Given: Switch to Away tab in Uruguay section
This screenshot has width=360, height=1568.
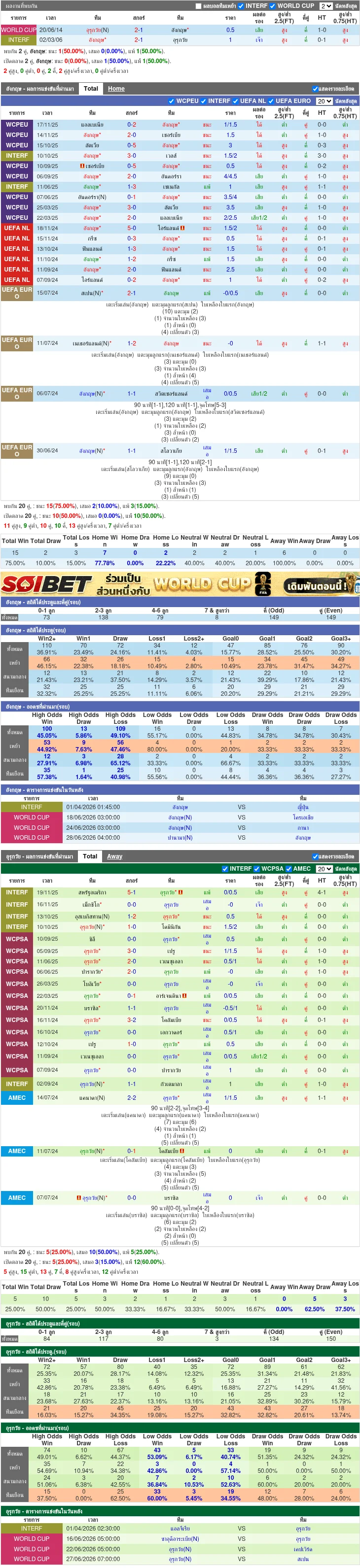Looking at the screenshot, I should coord(114,856).
